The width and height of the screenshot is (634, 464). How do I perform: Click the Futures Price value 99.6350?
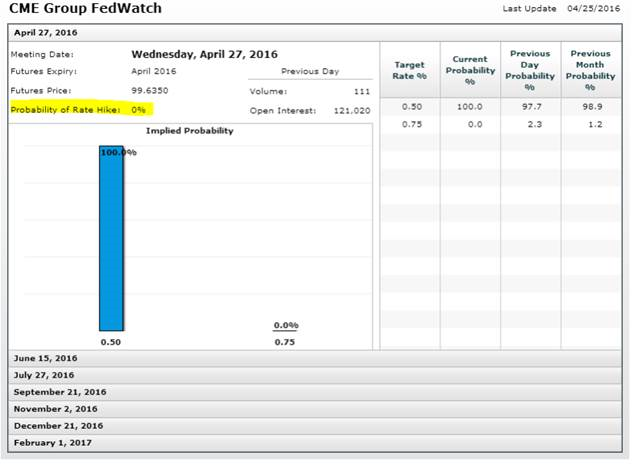coord(152,90)
